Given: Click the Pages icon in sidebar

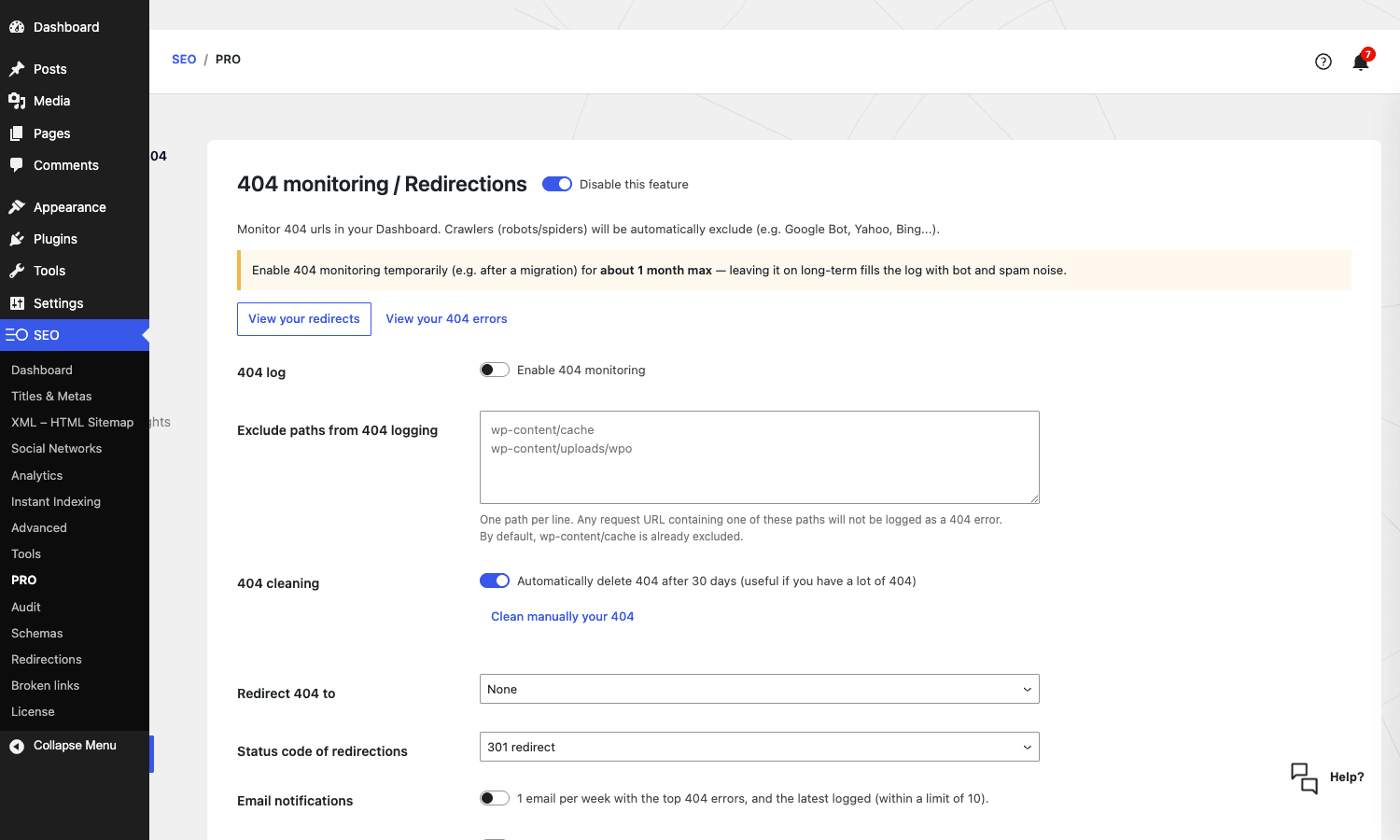Looking at the screenshot, I should (17, 133).
